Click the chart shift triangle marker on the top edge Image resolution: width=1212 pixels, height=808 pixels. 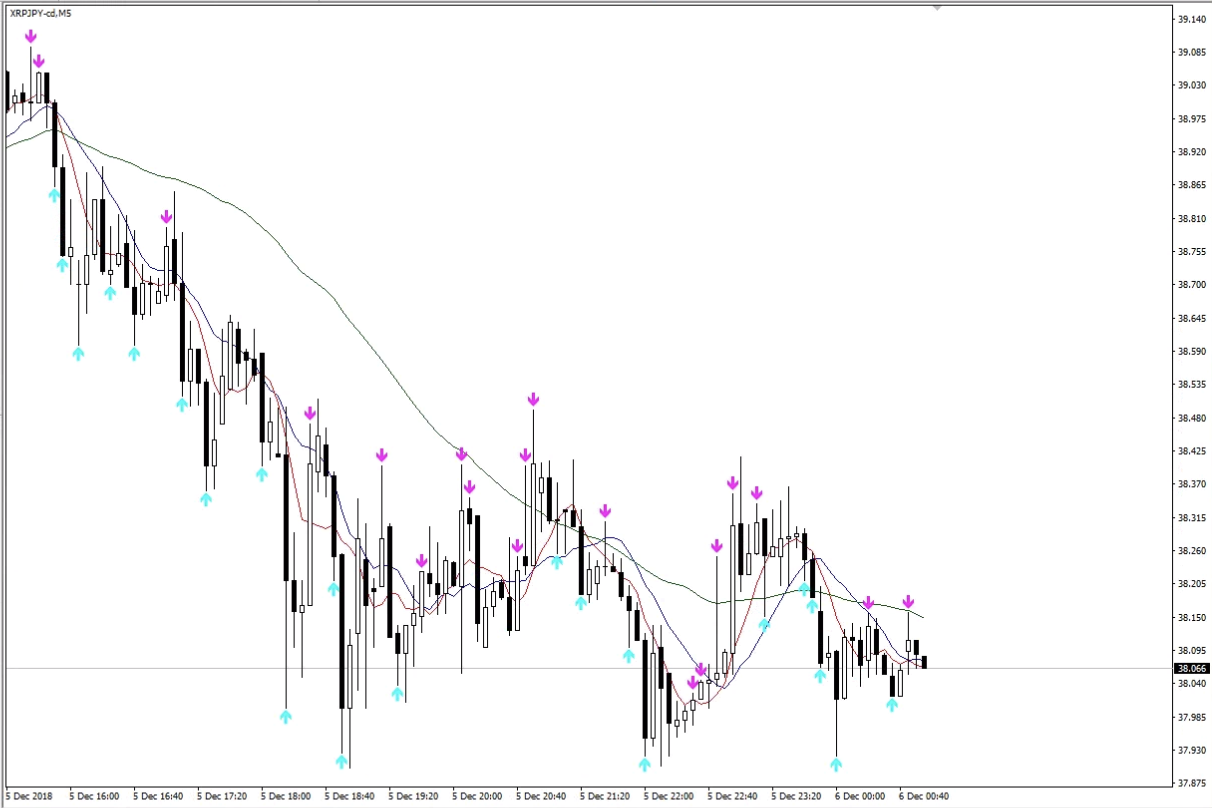(937, 7)
